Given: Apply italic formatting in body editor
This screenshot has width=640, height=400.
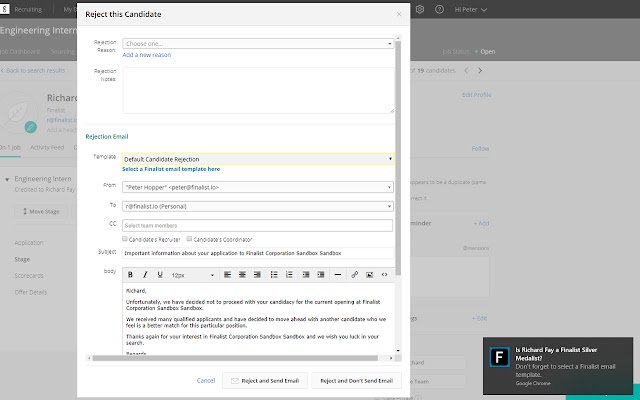Looking at the screenshot, I should (145, 275).
